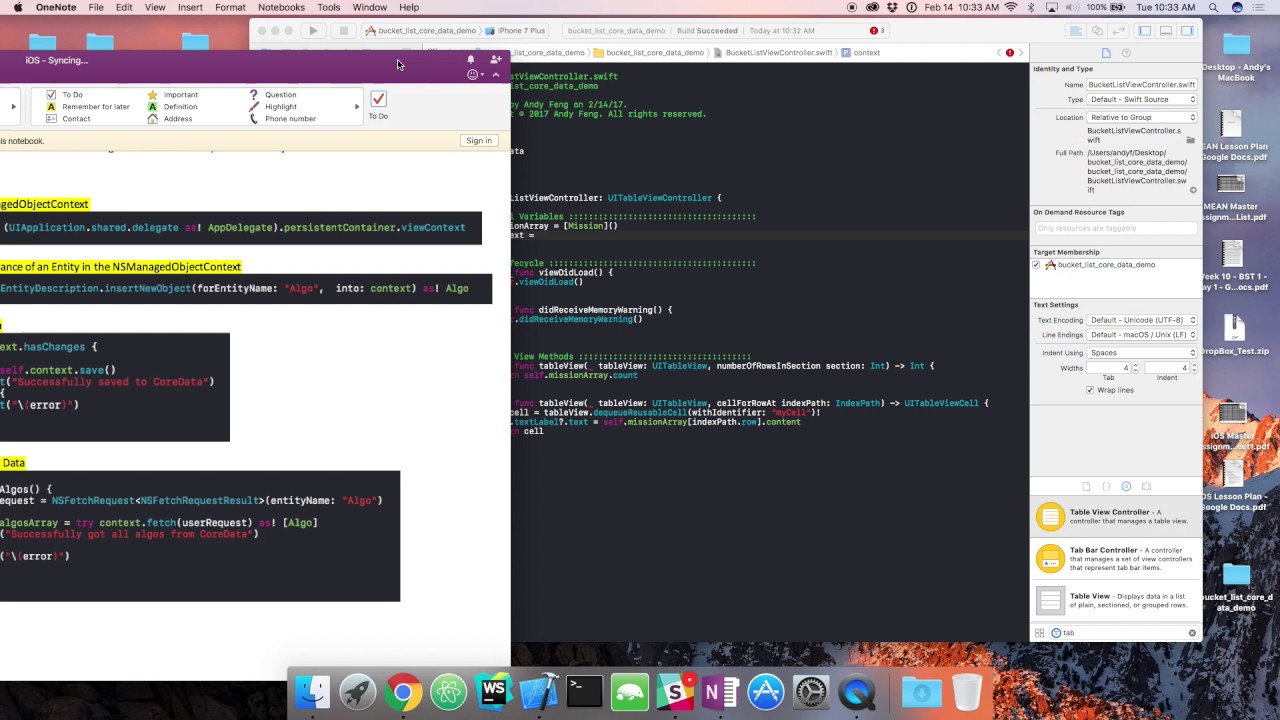This screenshot has height=720, width=1280.
Task: Click the OneNote share notebook person icon
Action: 495,60
